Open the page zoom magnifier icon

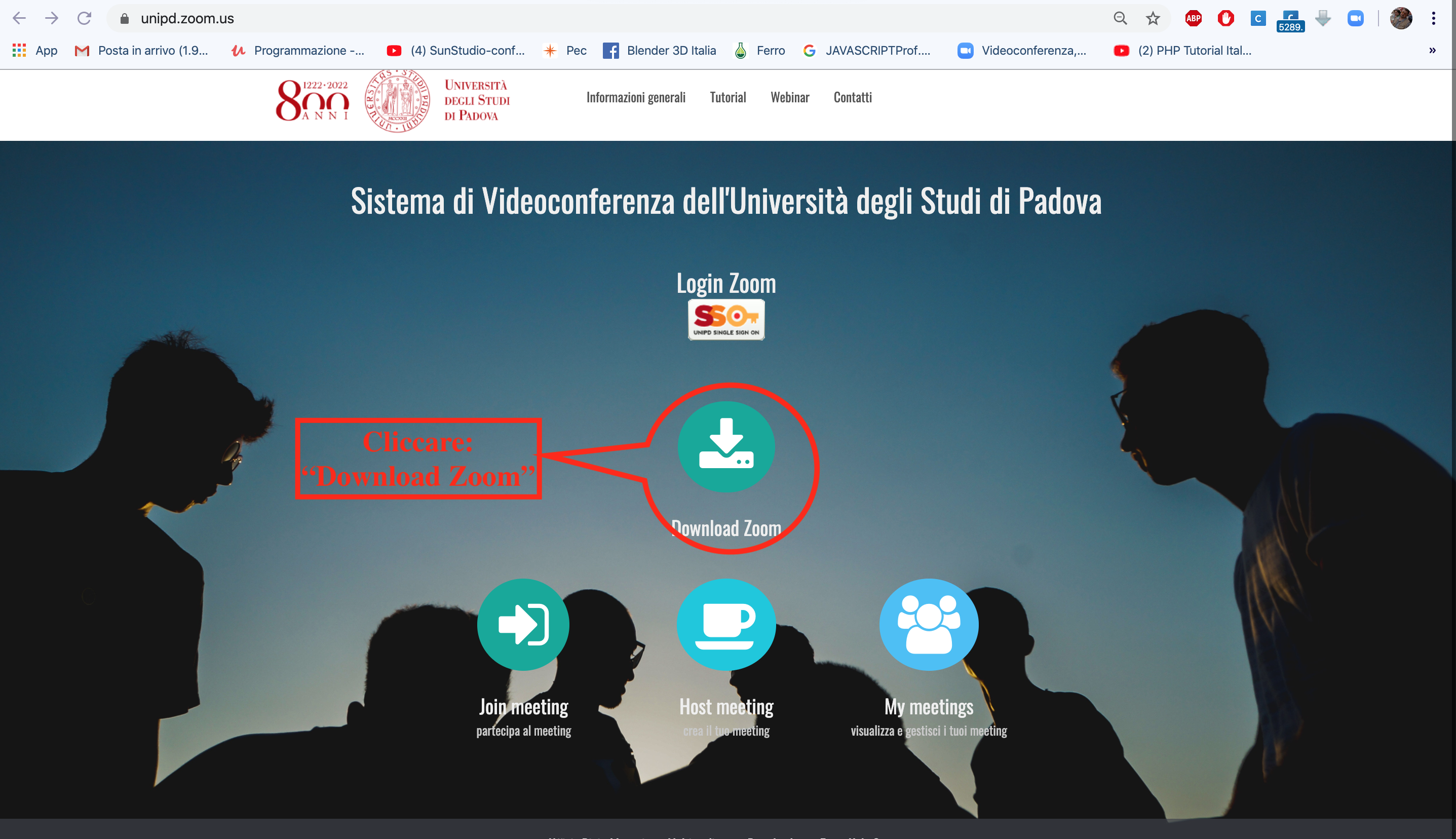(x=1120, y=18)
